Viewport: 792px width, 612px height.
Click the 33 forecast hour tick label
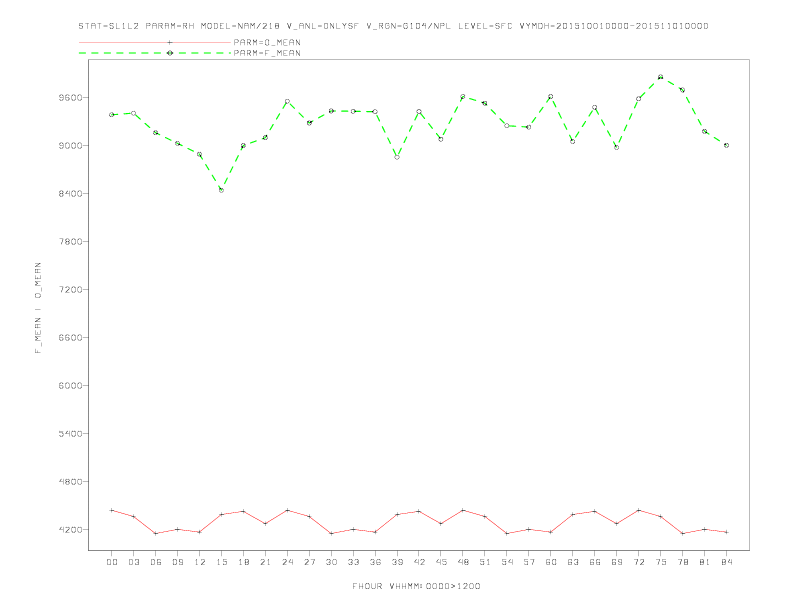point(353,562)
